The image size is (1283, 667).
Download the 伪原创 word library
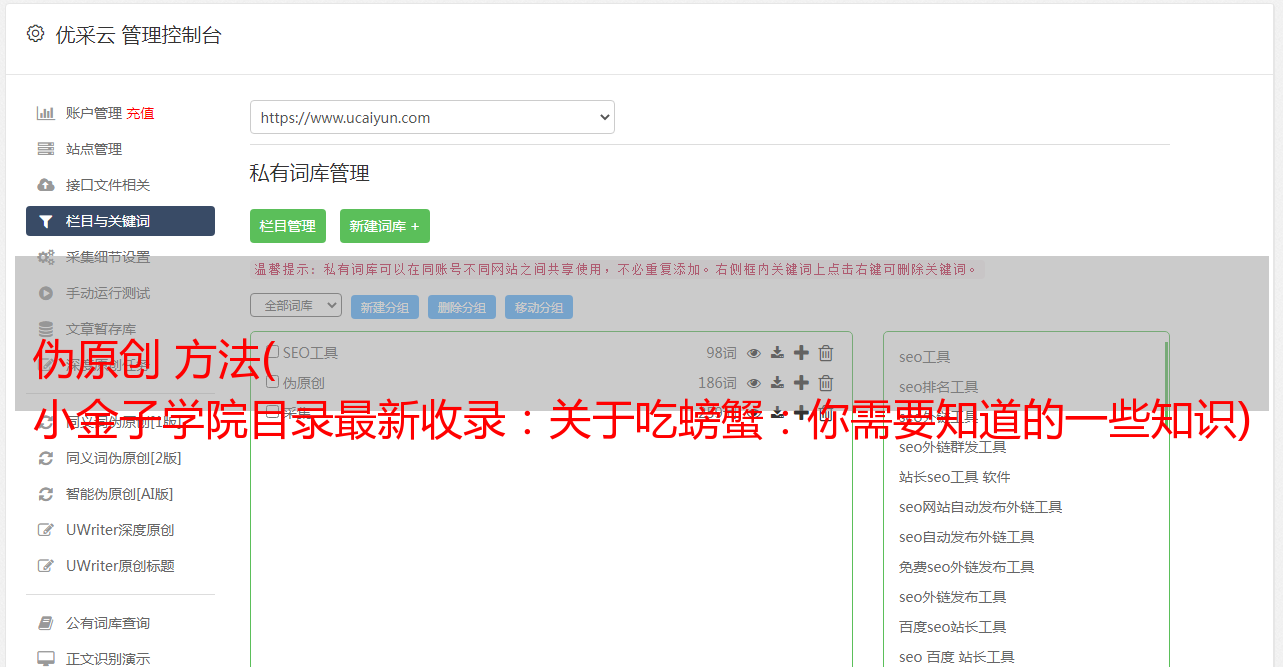click(x=777, y=383)
